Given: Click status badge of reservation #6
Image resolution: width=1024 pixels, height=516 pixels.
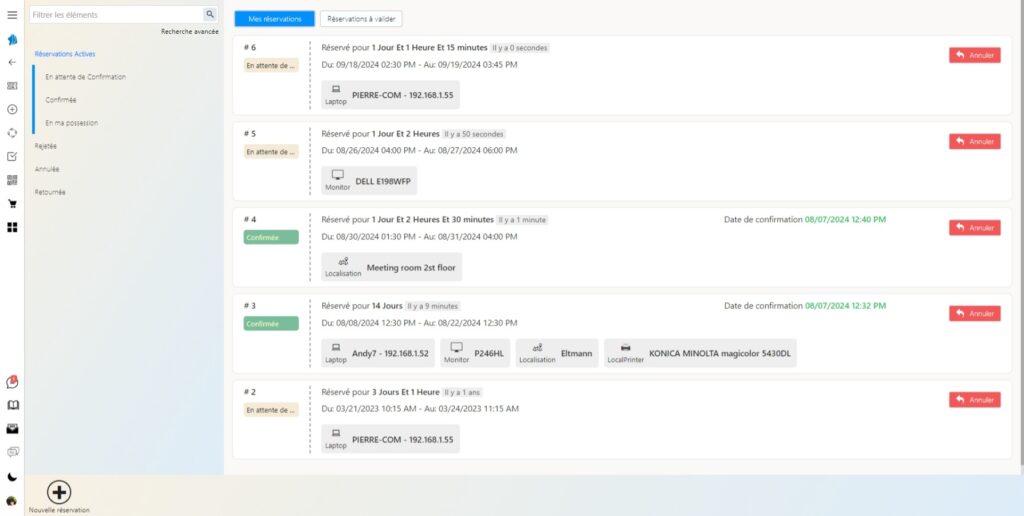Looking at the screenshot, I should [271, 65].
